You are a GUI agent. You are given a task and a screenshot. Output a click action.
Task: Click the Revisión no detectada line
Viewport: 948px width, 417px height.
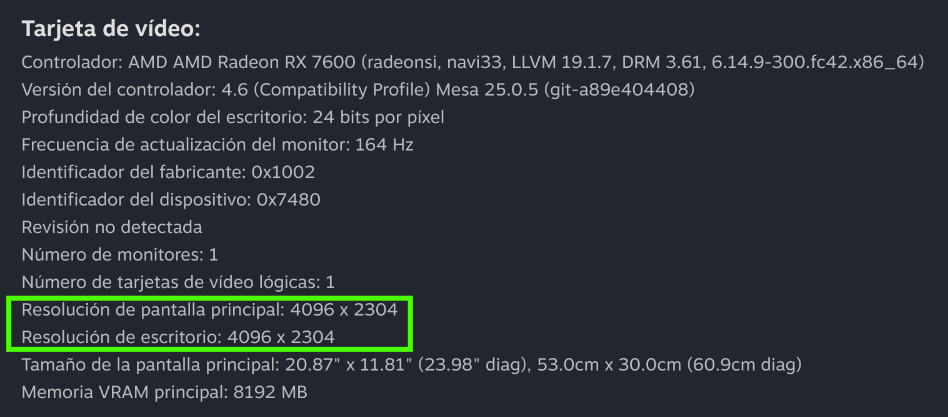click(x=112, y=227)
